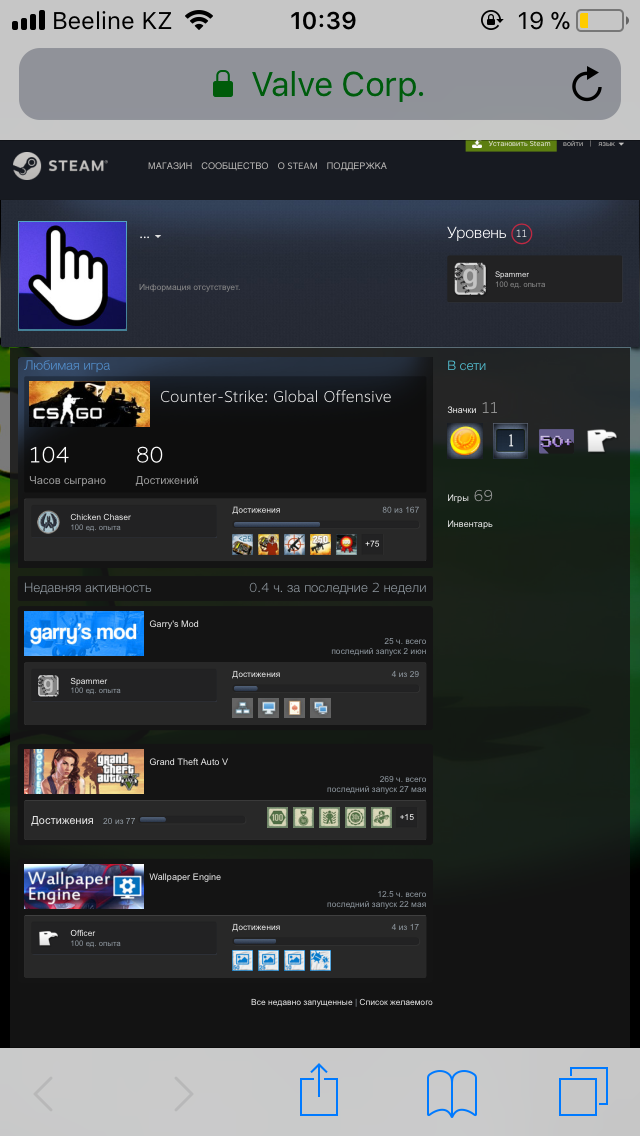Open the ПОДДЕРЖКА support menu
The height and width of the screenshot is (1136, 640).
[357, 166]
